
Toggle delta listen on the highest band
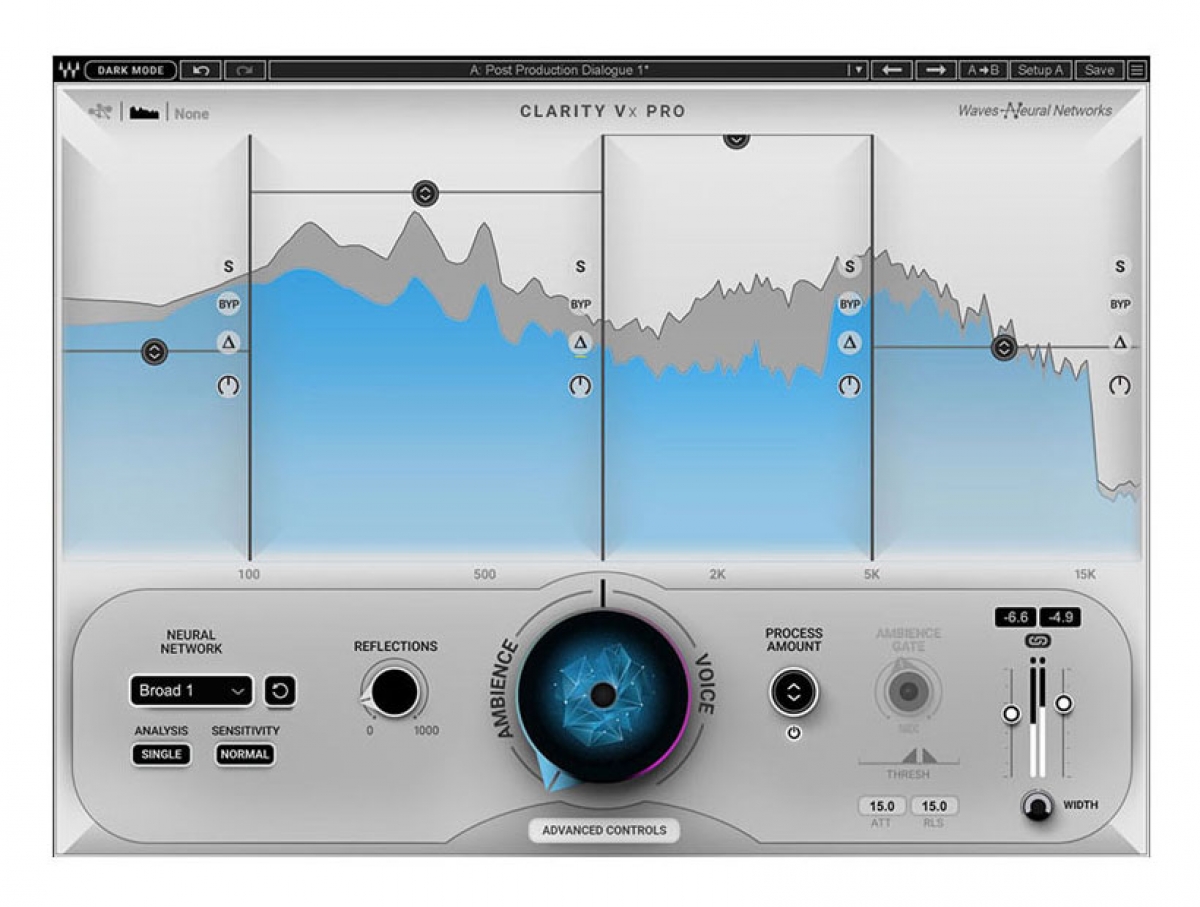click(x=1120, y=343)
